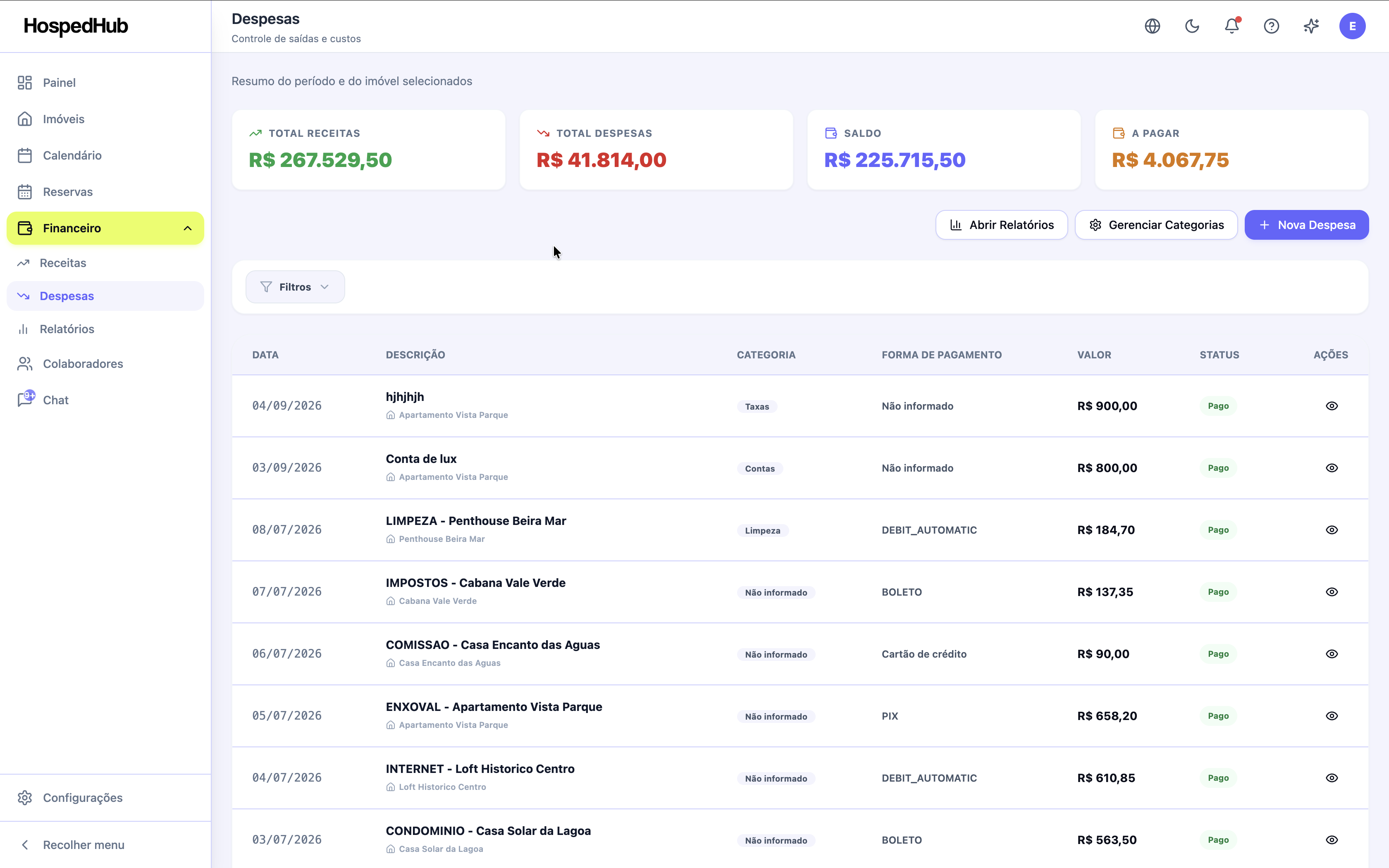The image size is (1389, 868).
Task: View eye icon for CONDOMINIO row
Action: click(x=1332, y=840)
